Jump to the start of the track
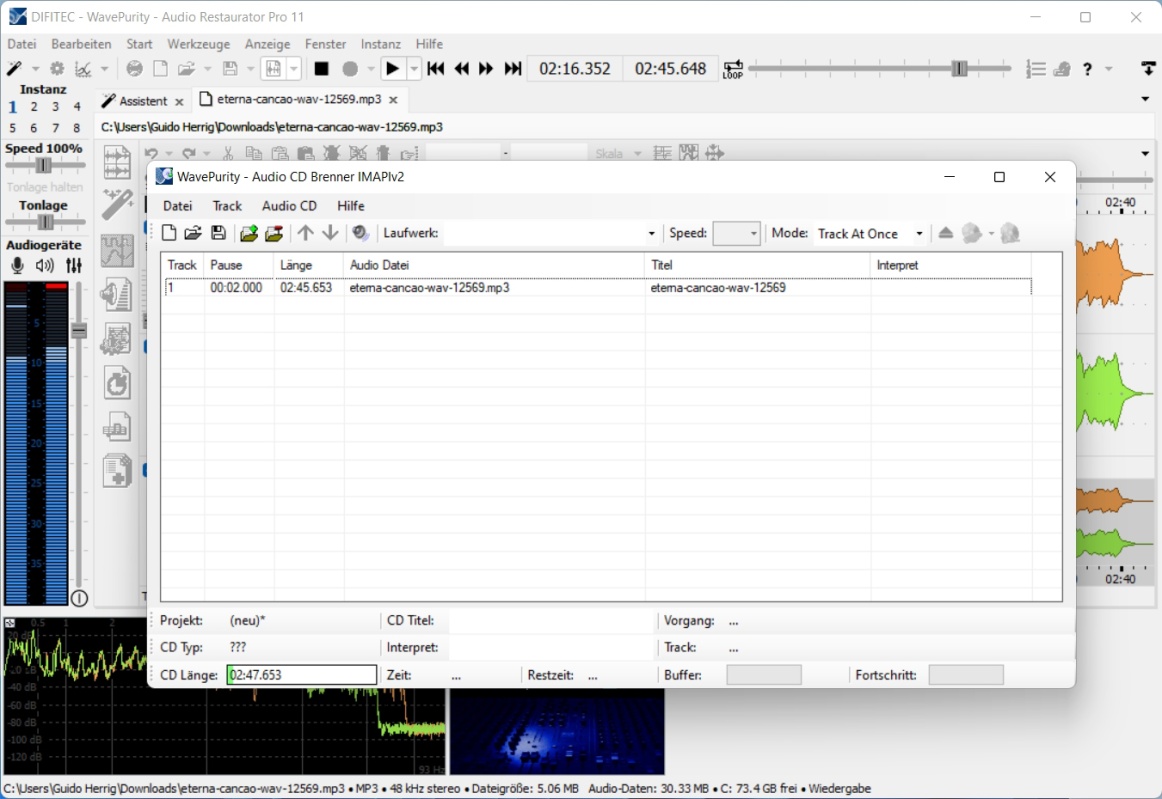The height and width of the screenshot is (799, 1162). (x=436, y=69)
